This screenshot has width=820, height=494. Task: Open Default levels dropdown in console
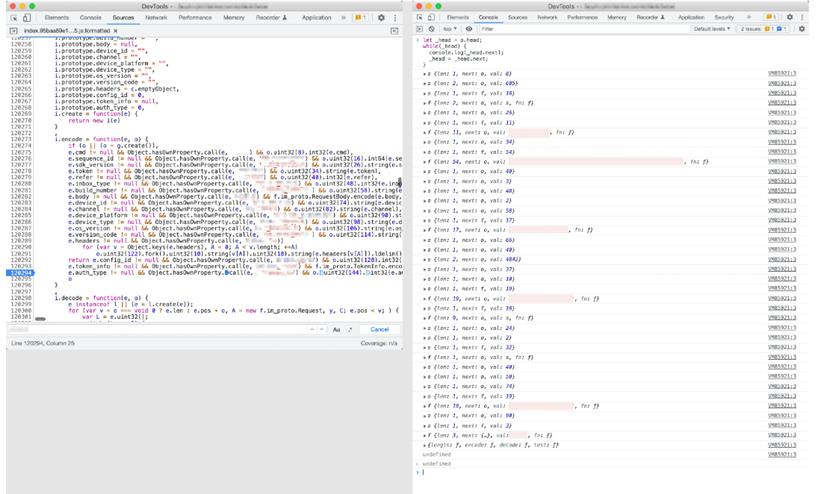click(711, 29)
